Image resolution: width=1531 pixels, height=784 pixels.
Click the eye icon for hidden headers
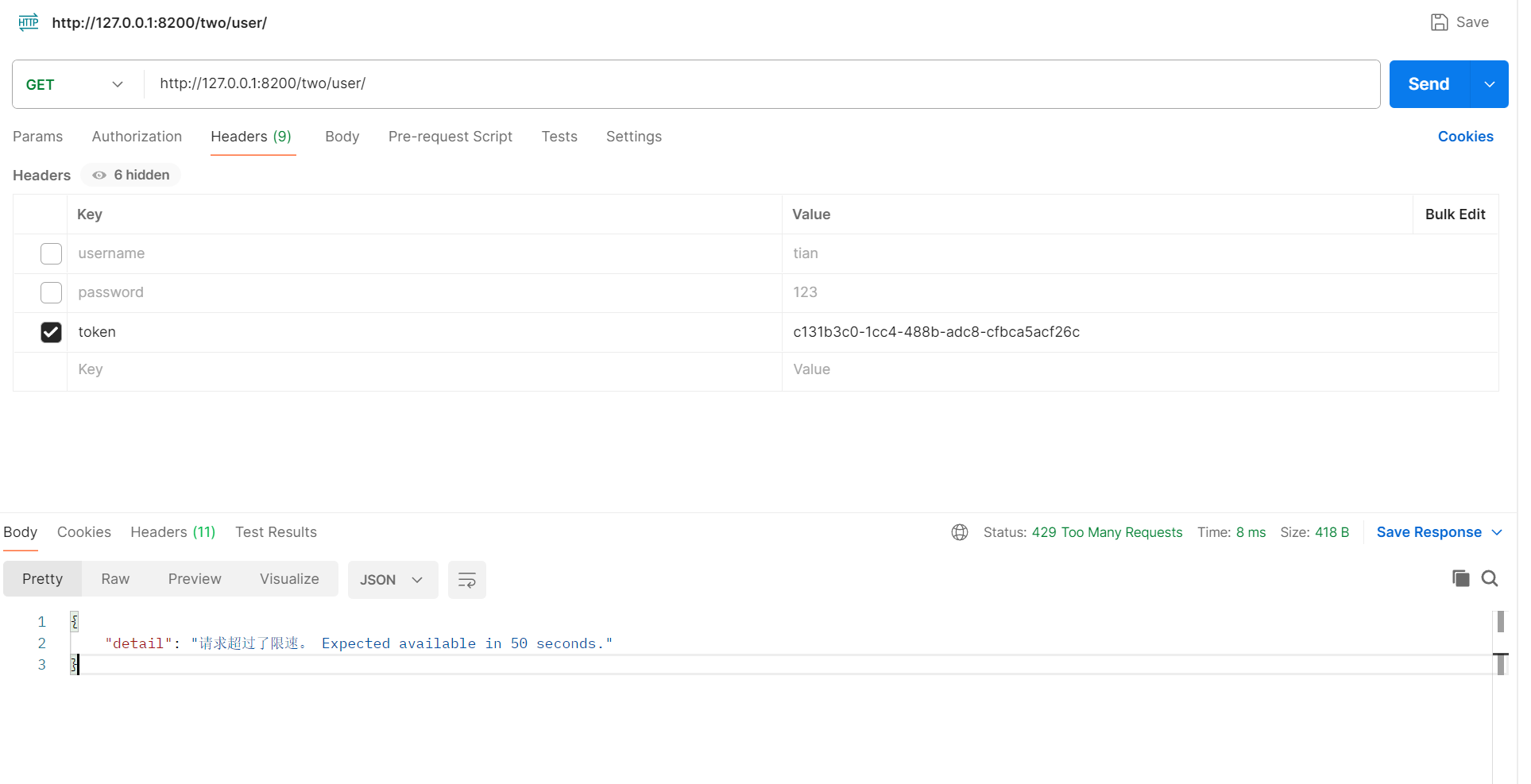[x=99, y=175]
